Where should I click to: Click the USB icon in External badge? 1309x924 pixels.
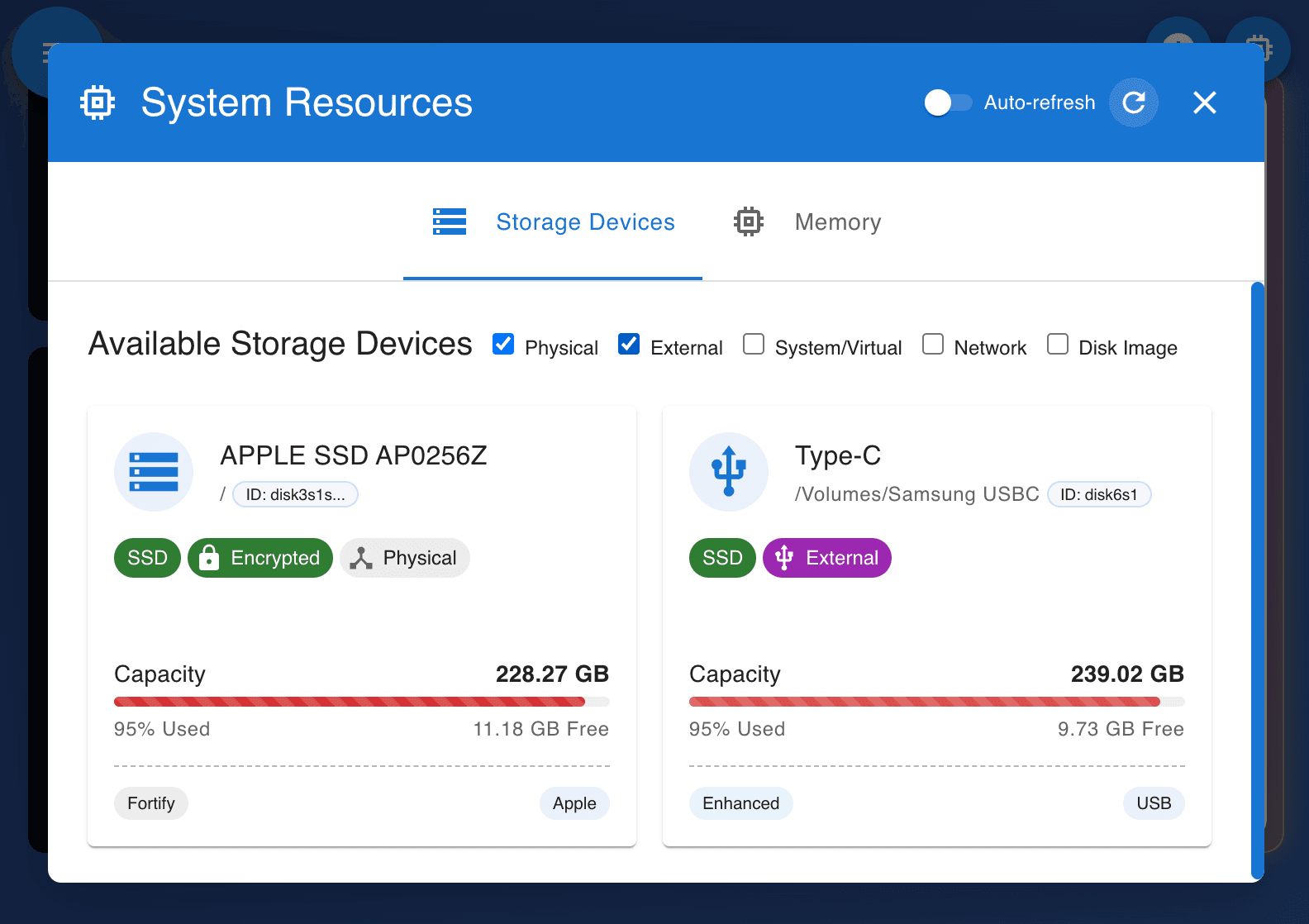pos(784,558)
